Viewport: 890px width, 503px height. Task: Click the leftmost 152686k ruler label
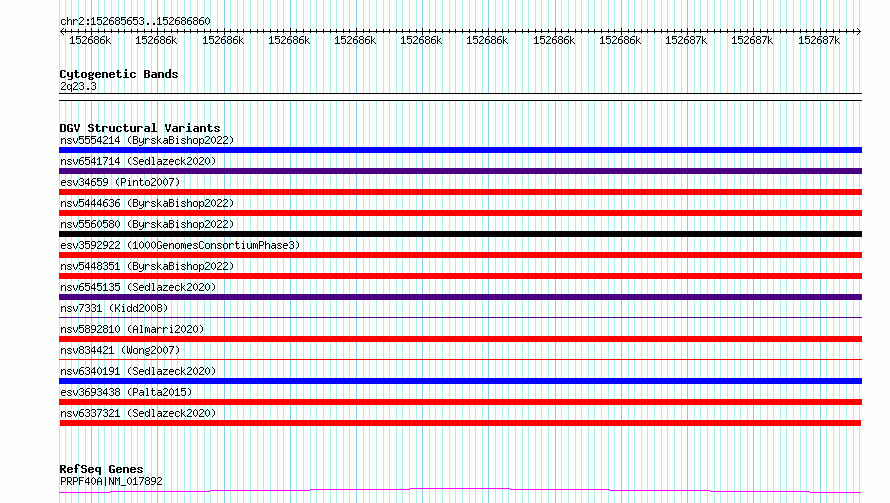(90, 40)
